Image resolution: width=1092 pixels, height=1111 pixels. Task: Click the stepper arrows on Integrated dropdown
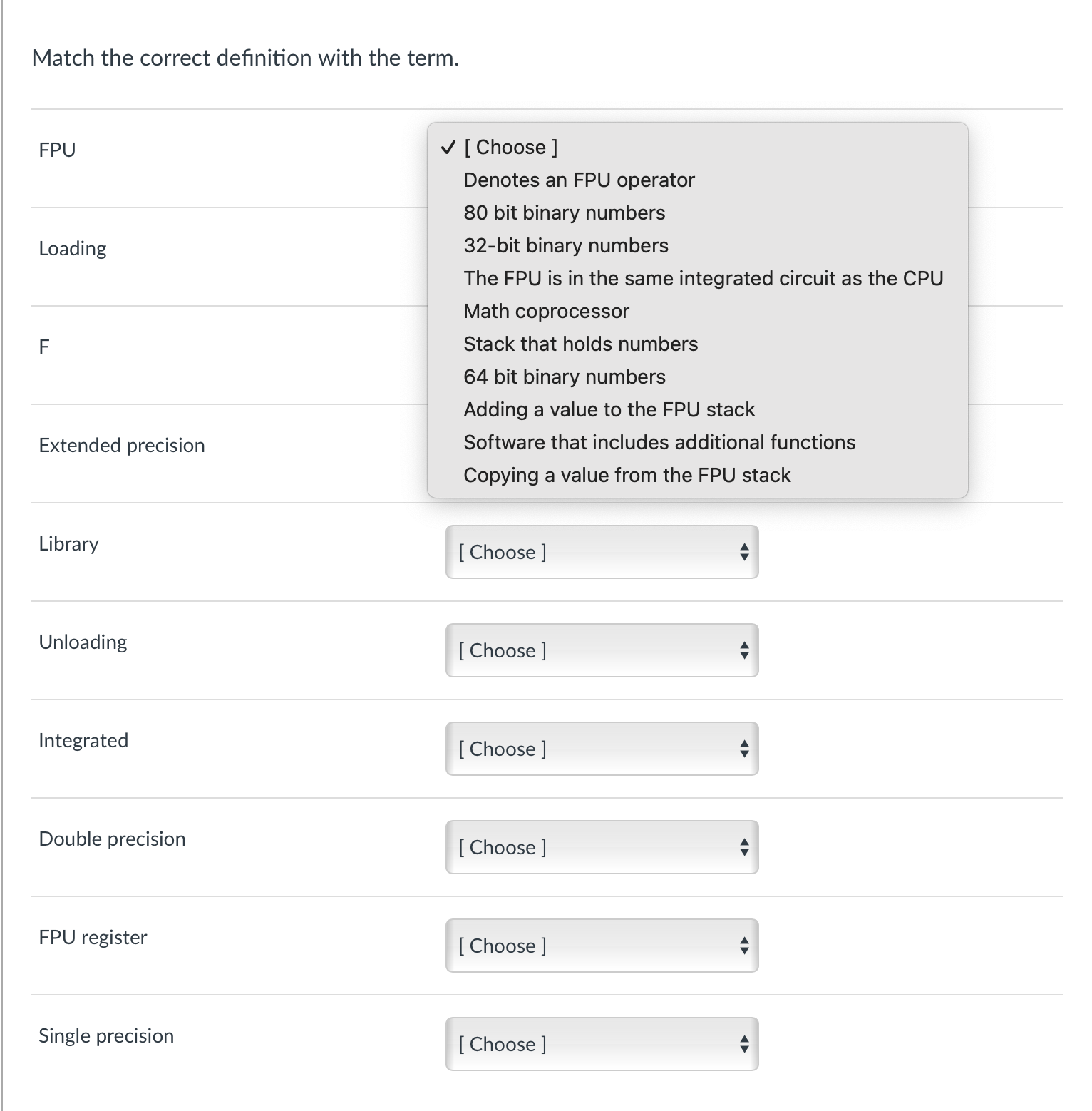coord(744,749)
